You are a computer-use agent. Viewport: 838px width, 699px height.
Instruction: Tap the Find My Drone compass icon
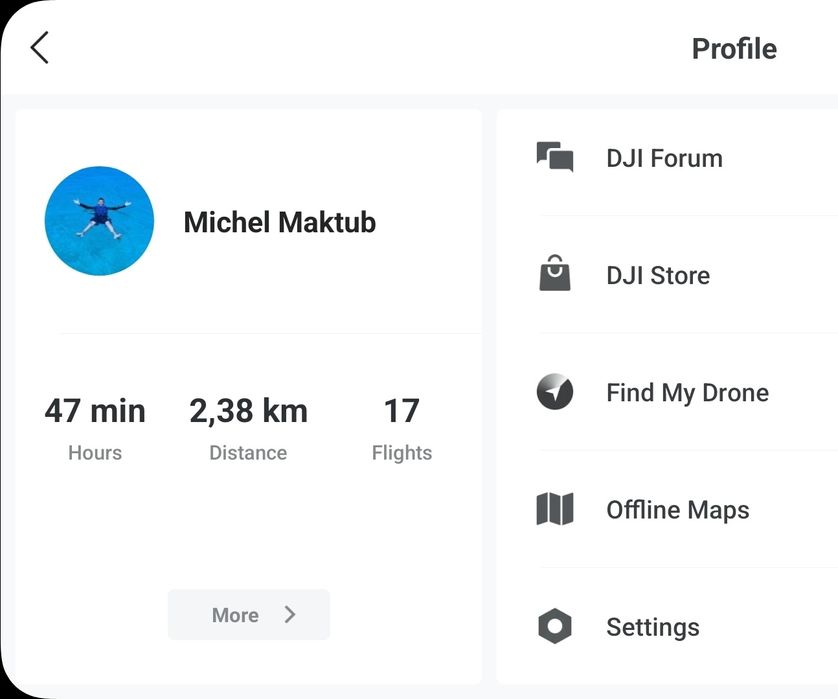555,391
